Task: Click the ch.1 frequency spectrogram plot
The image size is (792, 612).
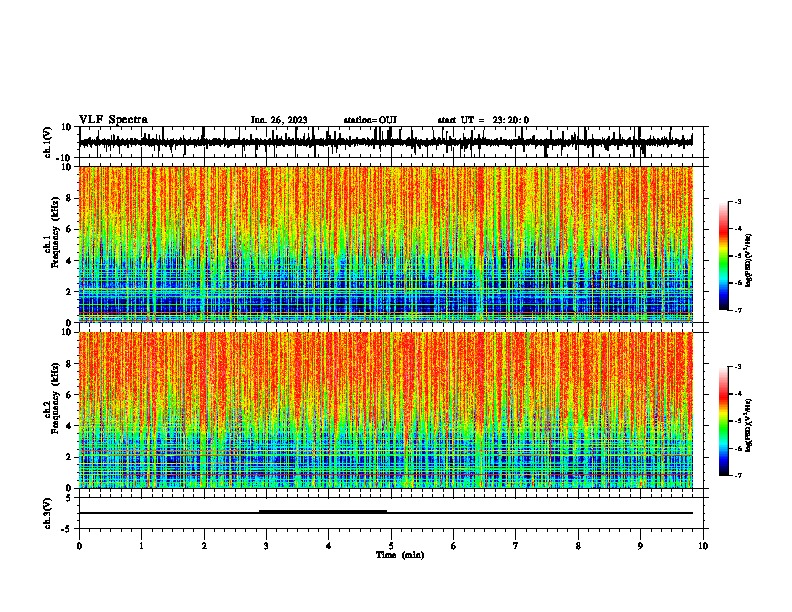Action: pyautogui.click(x=386, y=244)
